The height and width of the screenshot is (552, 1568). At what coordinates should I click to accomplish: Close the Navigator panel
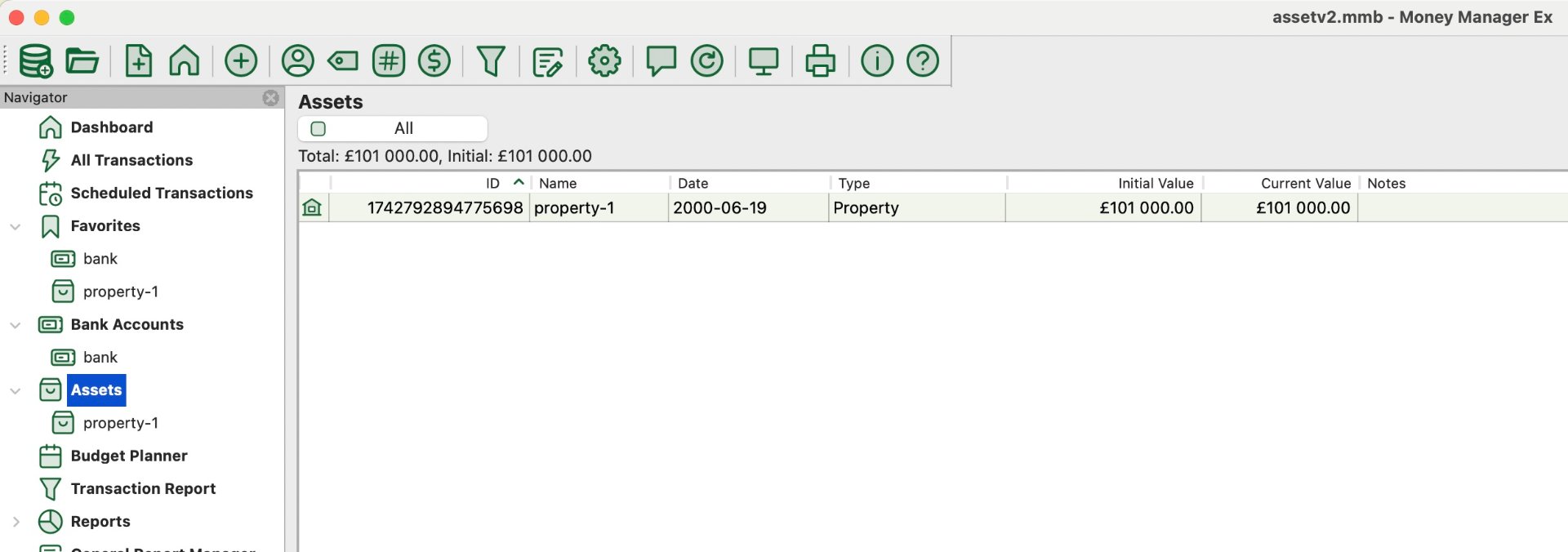pos(271,98)
